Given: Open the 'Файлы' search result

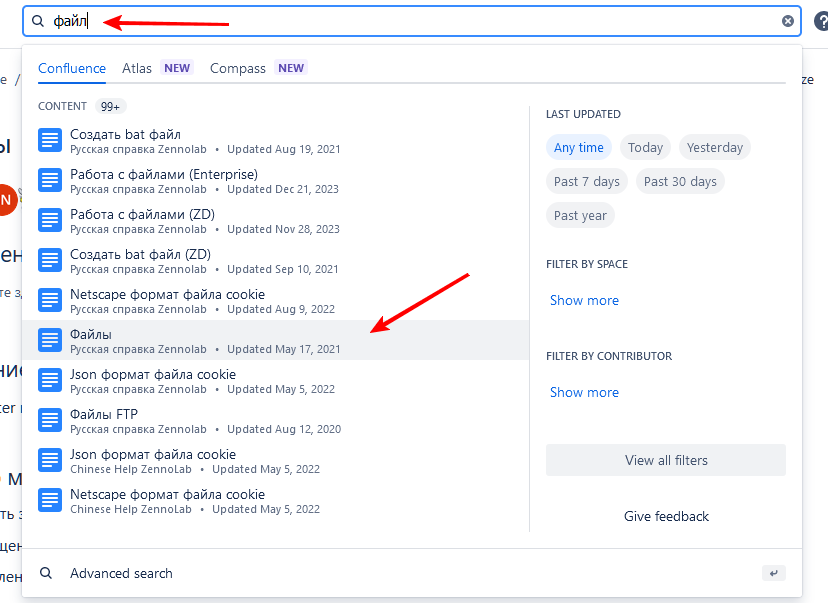Looking at the screenshot, I should point(91,334).
